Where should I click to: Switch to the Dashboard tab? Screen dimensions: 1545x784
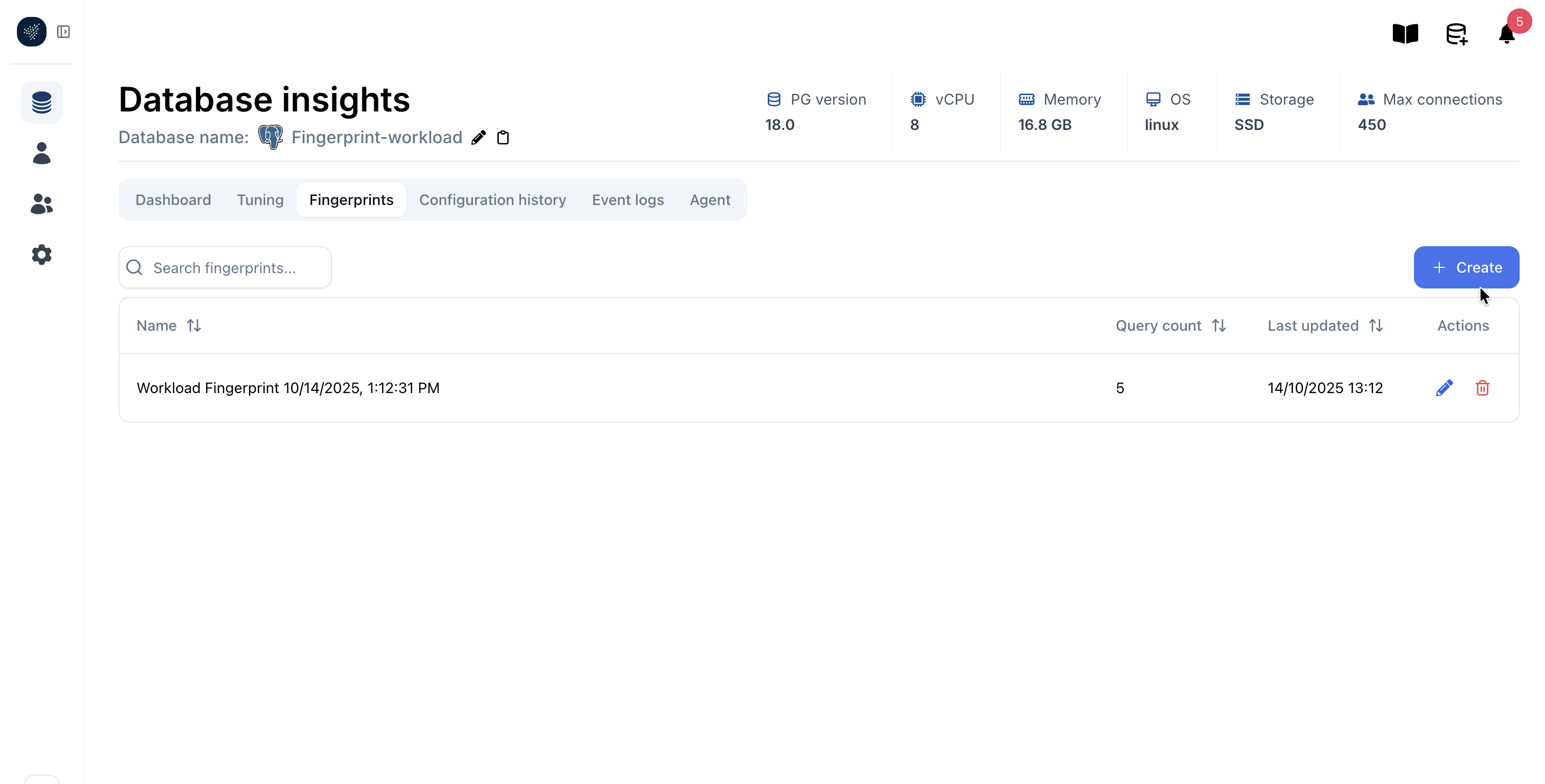(x=173, y=200)
